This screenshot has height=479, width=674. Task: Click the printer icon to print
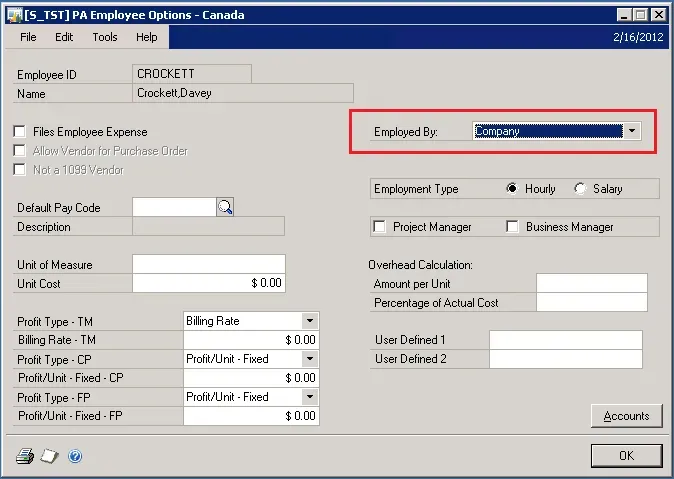tap(25, 456)
